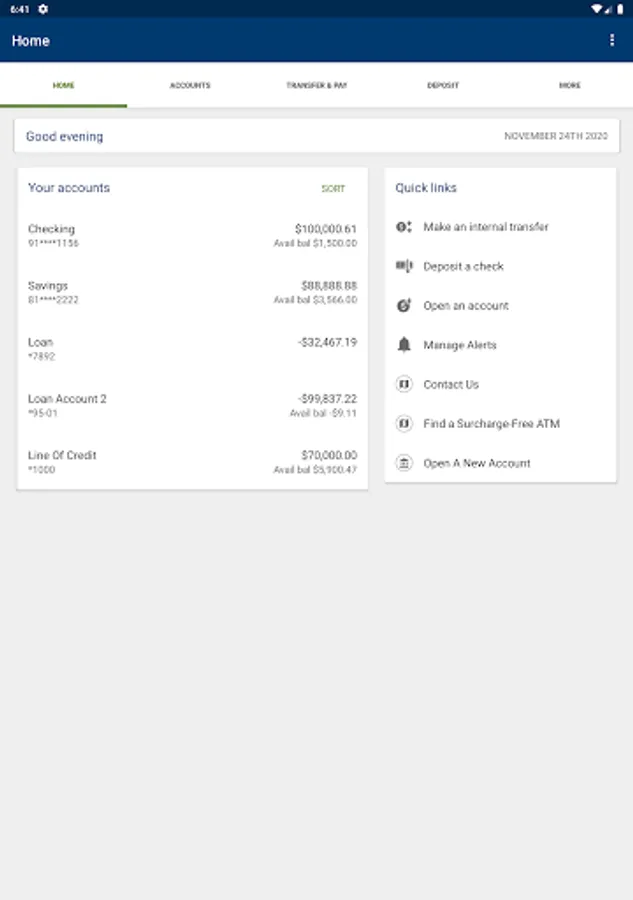Open the Checking account details
The width and height of the screenshot is (633, 900).
pyautogui.click(x=192, y=236)
